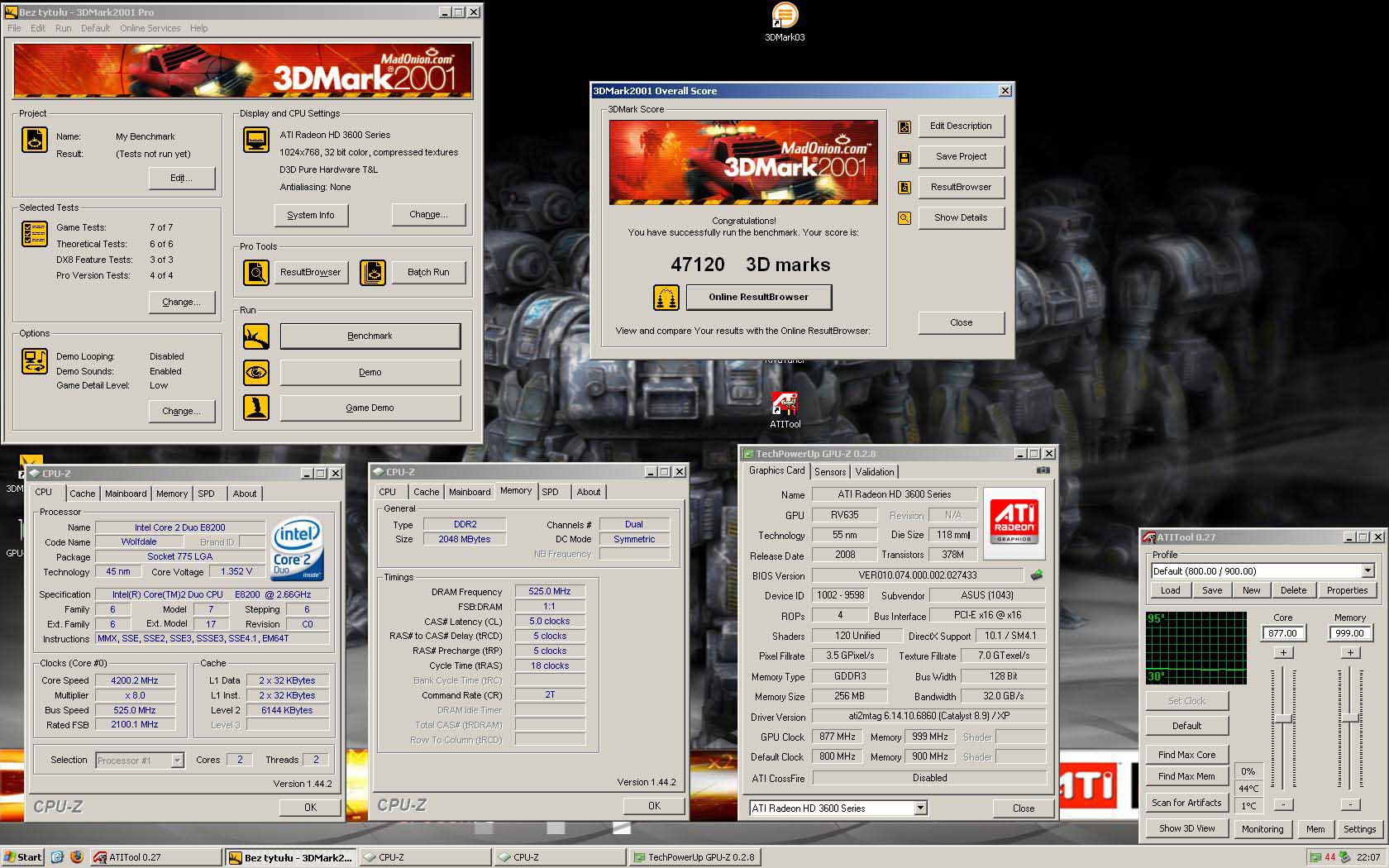Screen dimensions: 1389x868
Task: Click the Core clock slider in ATITool
Action: pyautogui.click(x=1283, y=719)
